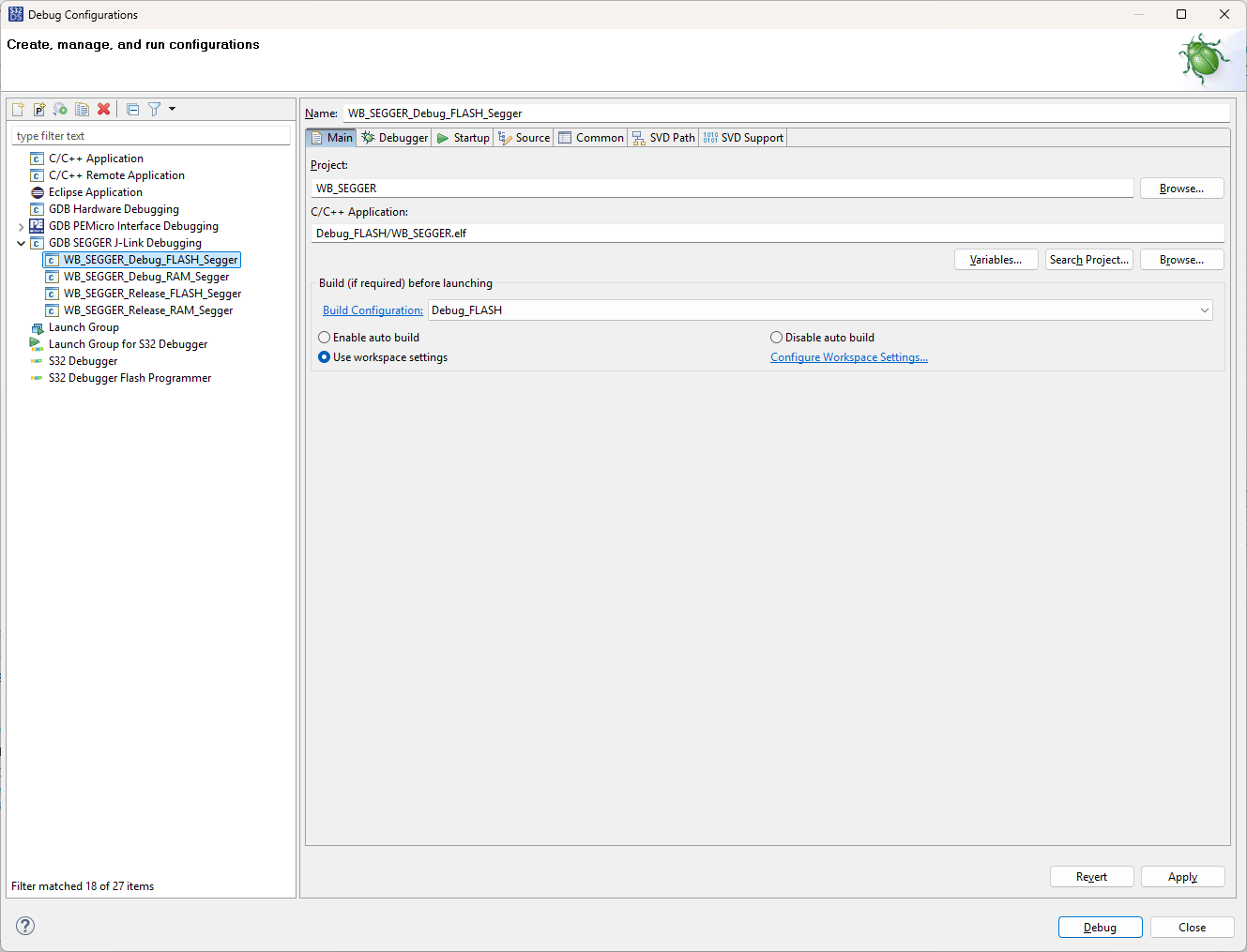The width and height of the screenshot is (1247, 952).
Task: Delete the selected launch configuration
Action: coord(103,109)
